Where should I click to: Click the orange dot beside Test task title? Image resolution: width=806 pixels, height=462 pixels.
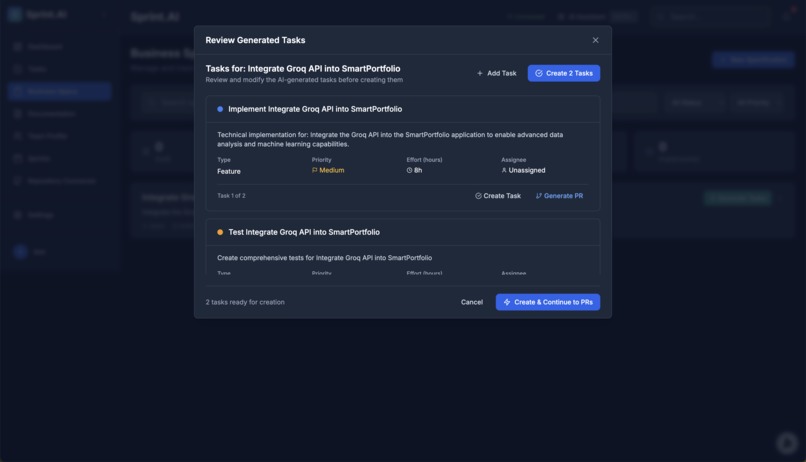[x=220, y=232]
